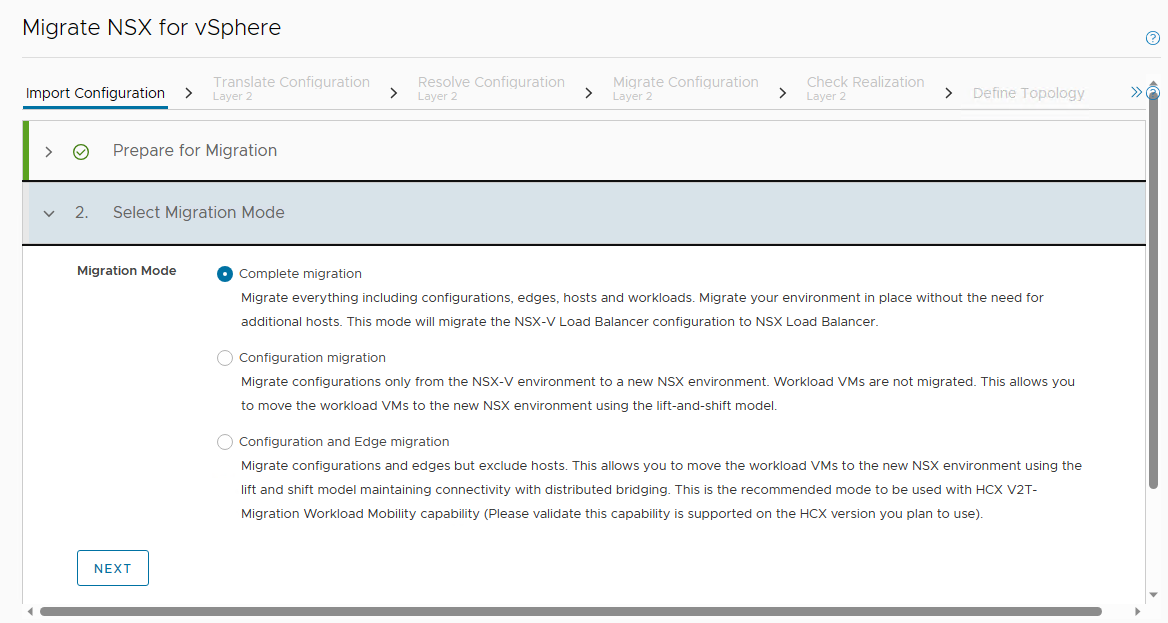Click the chevron after Resolve Configuration
1168x623 pixels.
pos(589,93)
